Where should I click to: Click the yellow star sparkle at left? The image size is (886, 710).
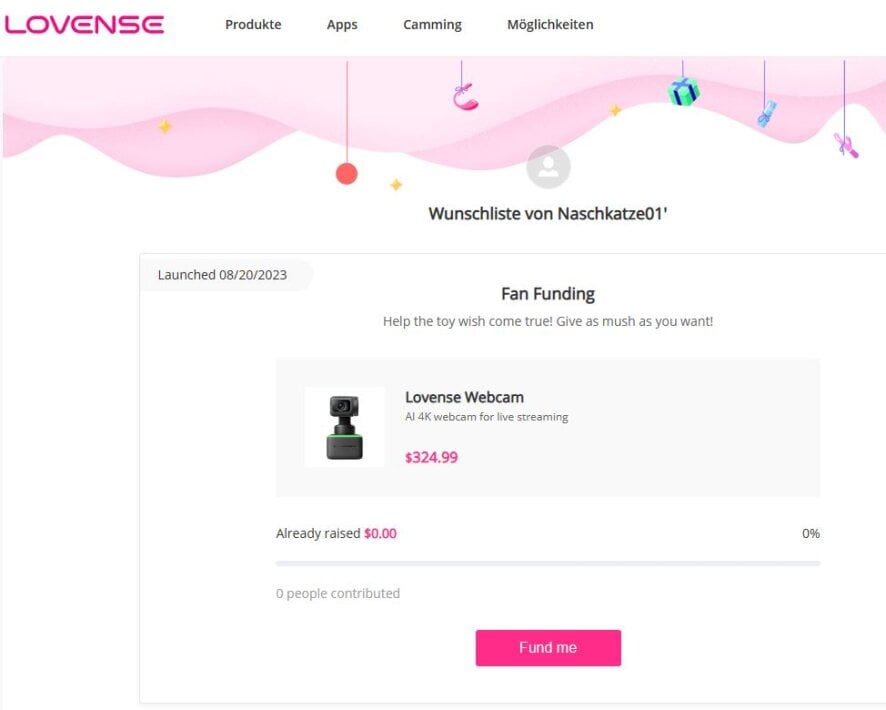point(165,126)
